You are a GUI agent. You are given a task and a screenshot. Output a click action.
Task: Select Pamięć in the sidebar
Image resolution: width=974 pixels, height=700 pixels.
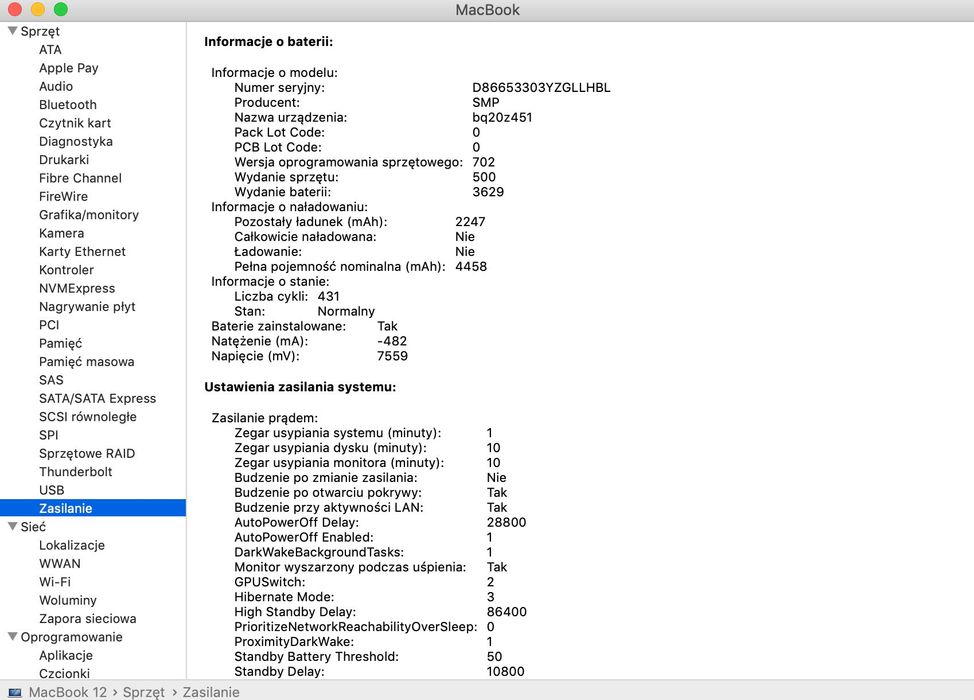60,343
